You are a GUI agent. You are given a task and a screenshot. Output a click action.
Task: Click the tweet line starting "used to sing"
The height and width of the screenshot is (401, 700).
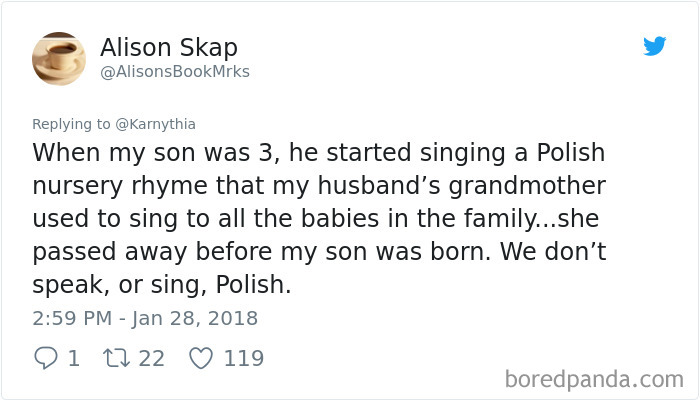(315, 219)
